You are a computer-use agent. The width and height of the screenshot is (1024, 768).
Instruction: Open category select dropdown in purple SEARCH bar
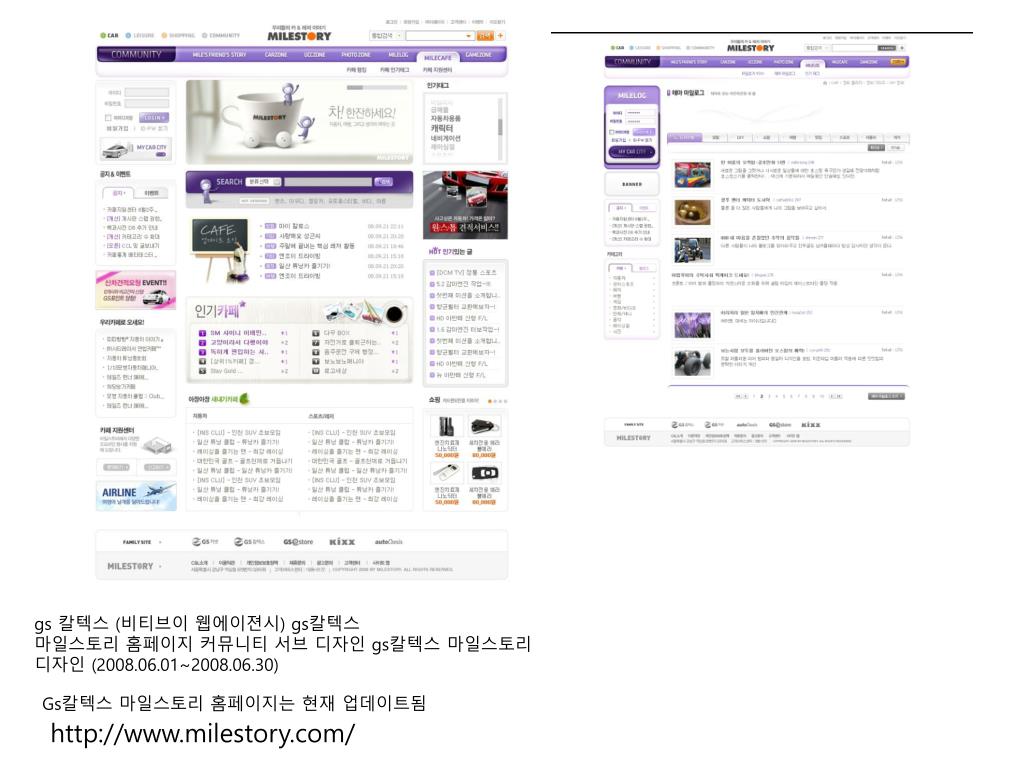tap(263, 182)
